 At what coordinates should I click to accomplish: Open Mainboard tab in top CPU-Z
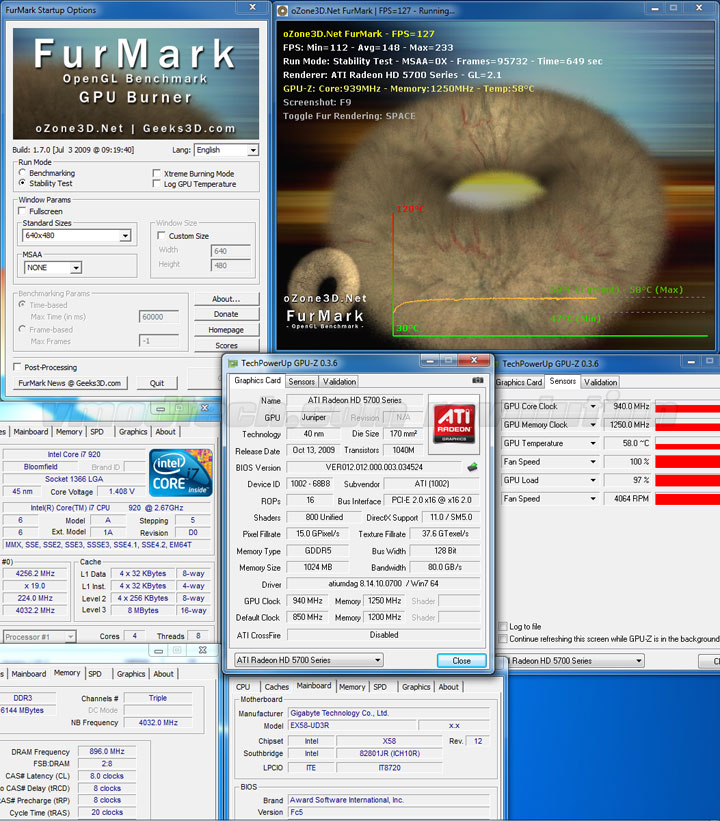[x=31, y=431]
